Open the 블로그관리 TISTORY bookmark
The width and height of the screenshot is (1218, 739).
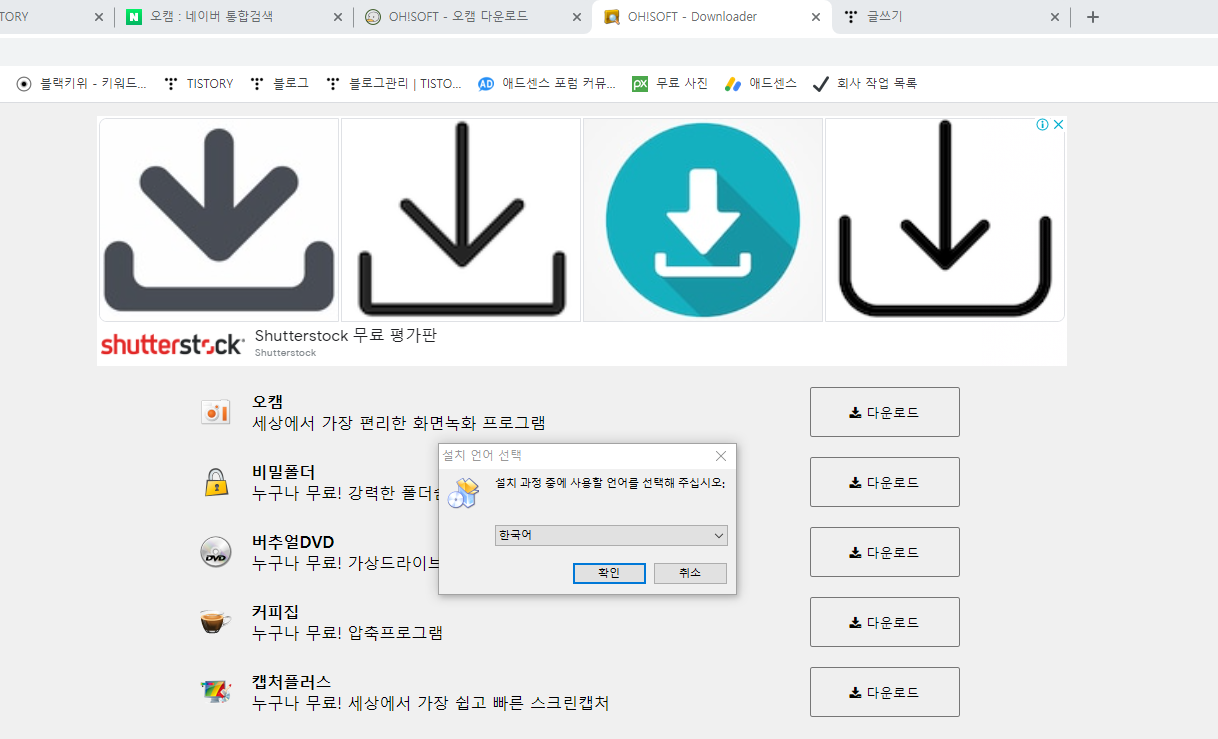(x=394, y=84)
